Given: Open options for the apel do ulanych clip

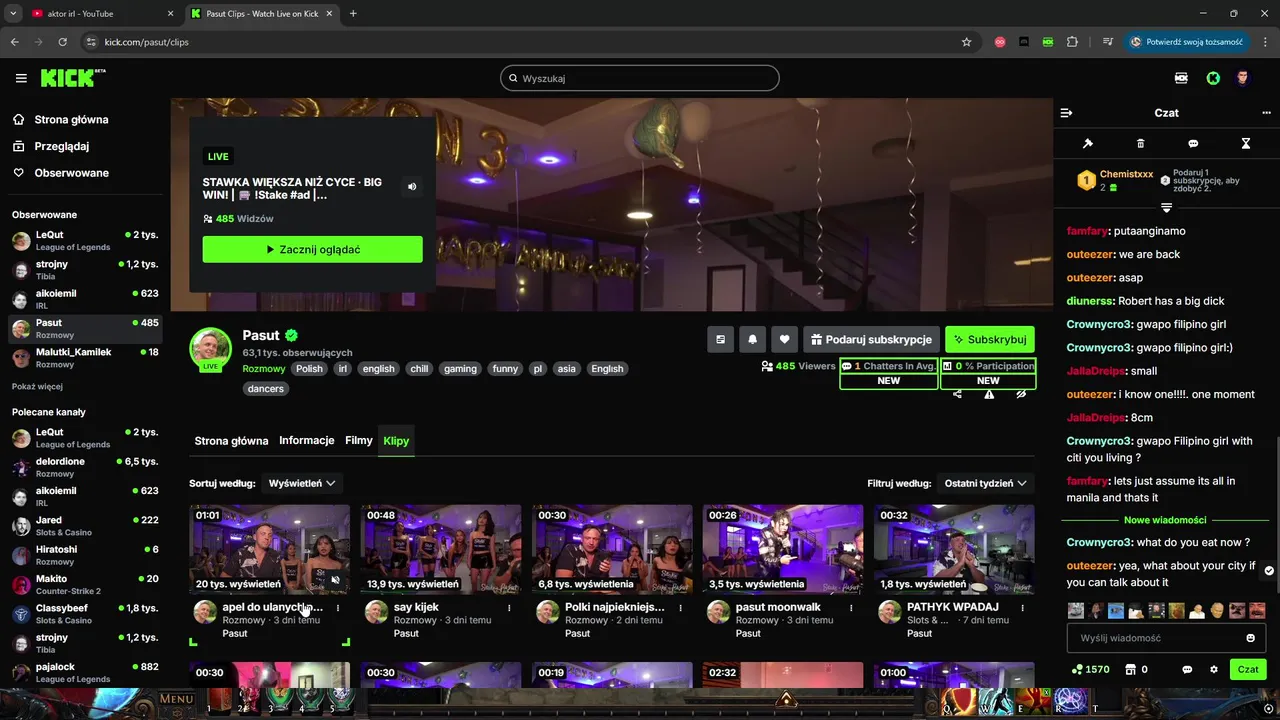Looking at the screenshot, I should pos(338,607).
